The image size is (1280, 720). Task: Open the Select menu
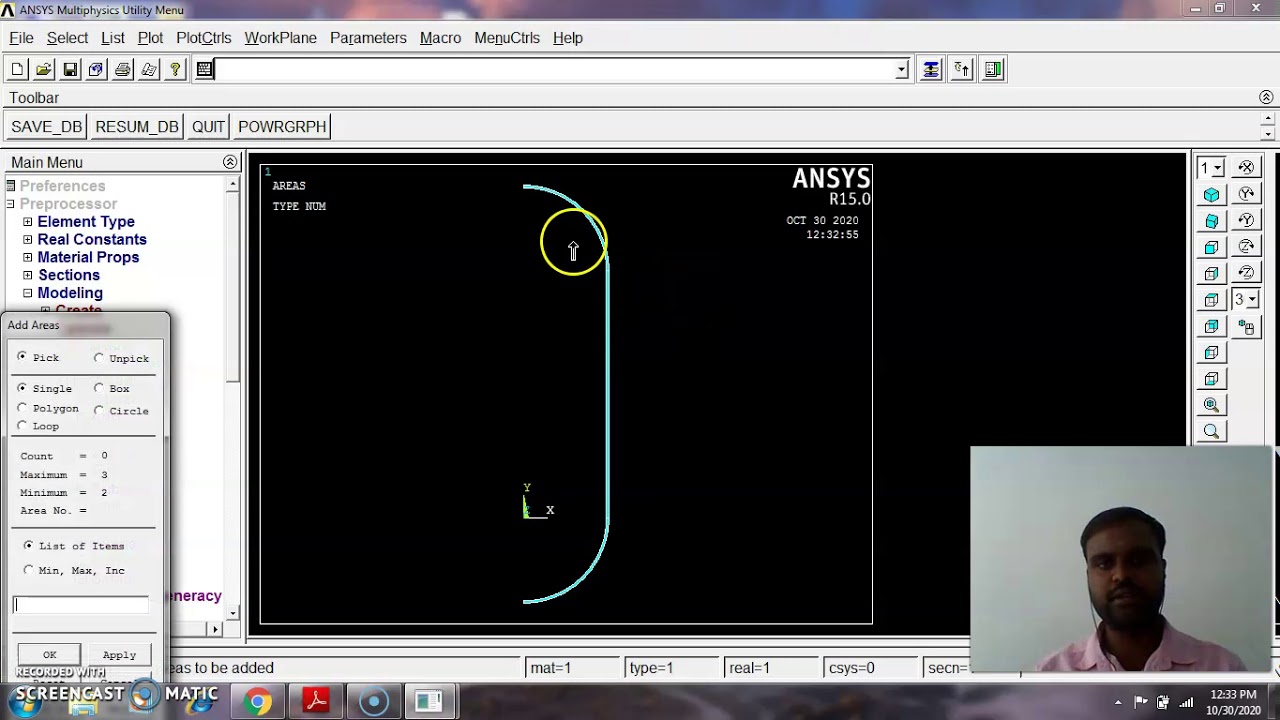pyautogui.click(x=67, y=38)
